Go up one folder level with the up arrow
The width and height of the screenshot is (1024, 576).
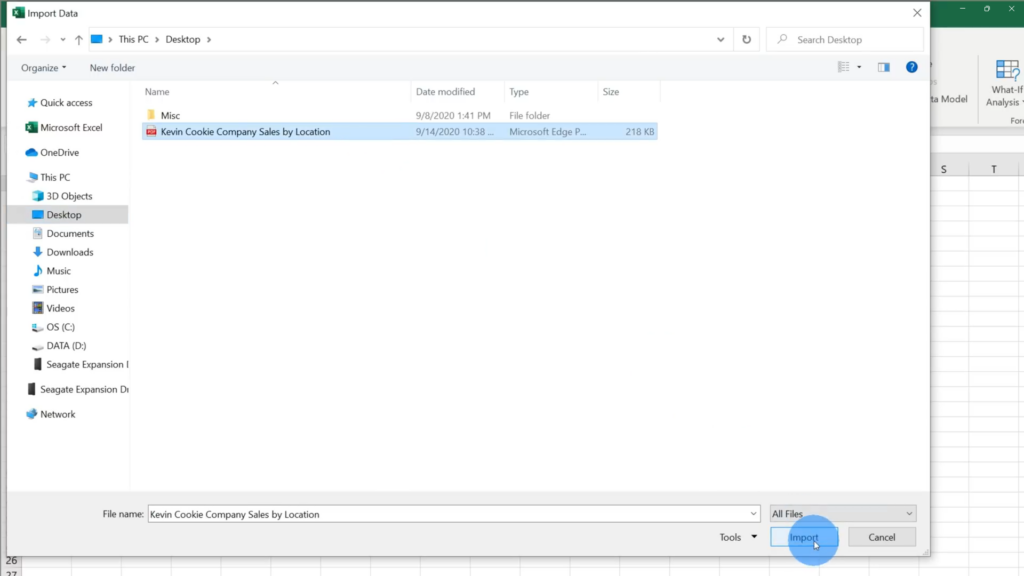coord(77,39)
